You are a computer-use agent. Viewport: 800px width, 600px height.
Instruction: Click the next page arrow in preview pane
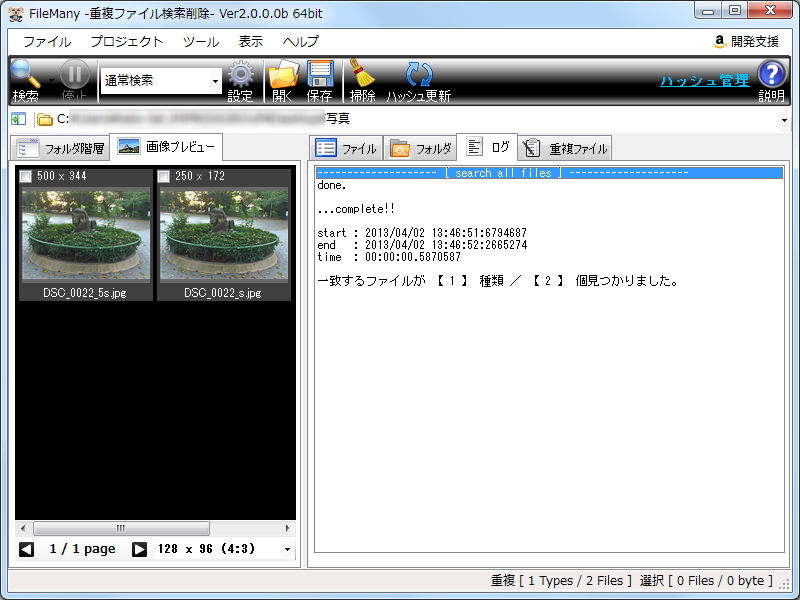pyautogui.click(x=137, y=548)
